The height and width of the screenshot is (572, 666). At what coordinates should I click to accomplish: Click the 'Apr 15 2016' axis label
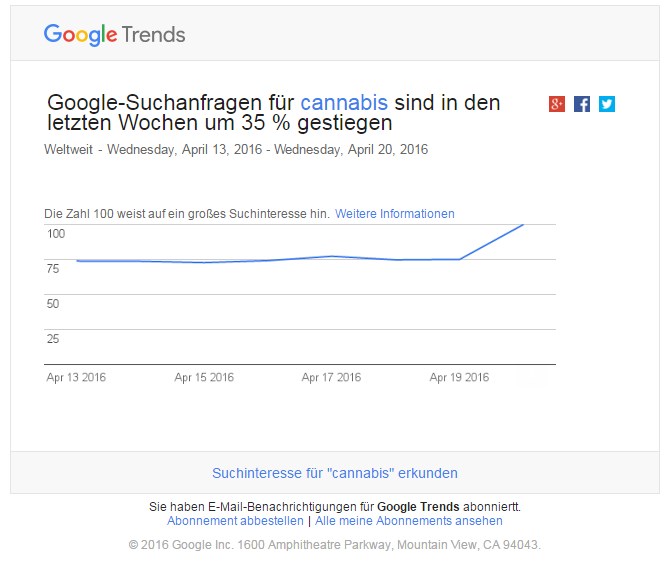[204, 378]
